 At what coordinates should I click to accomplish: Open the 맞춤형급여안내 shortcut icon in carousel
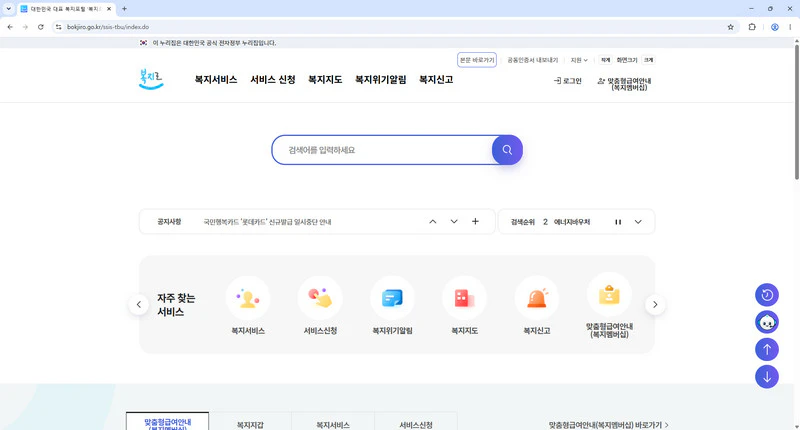[609, 295]
